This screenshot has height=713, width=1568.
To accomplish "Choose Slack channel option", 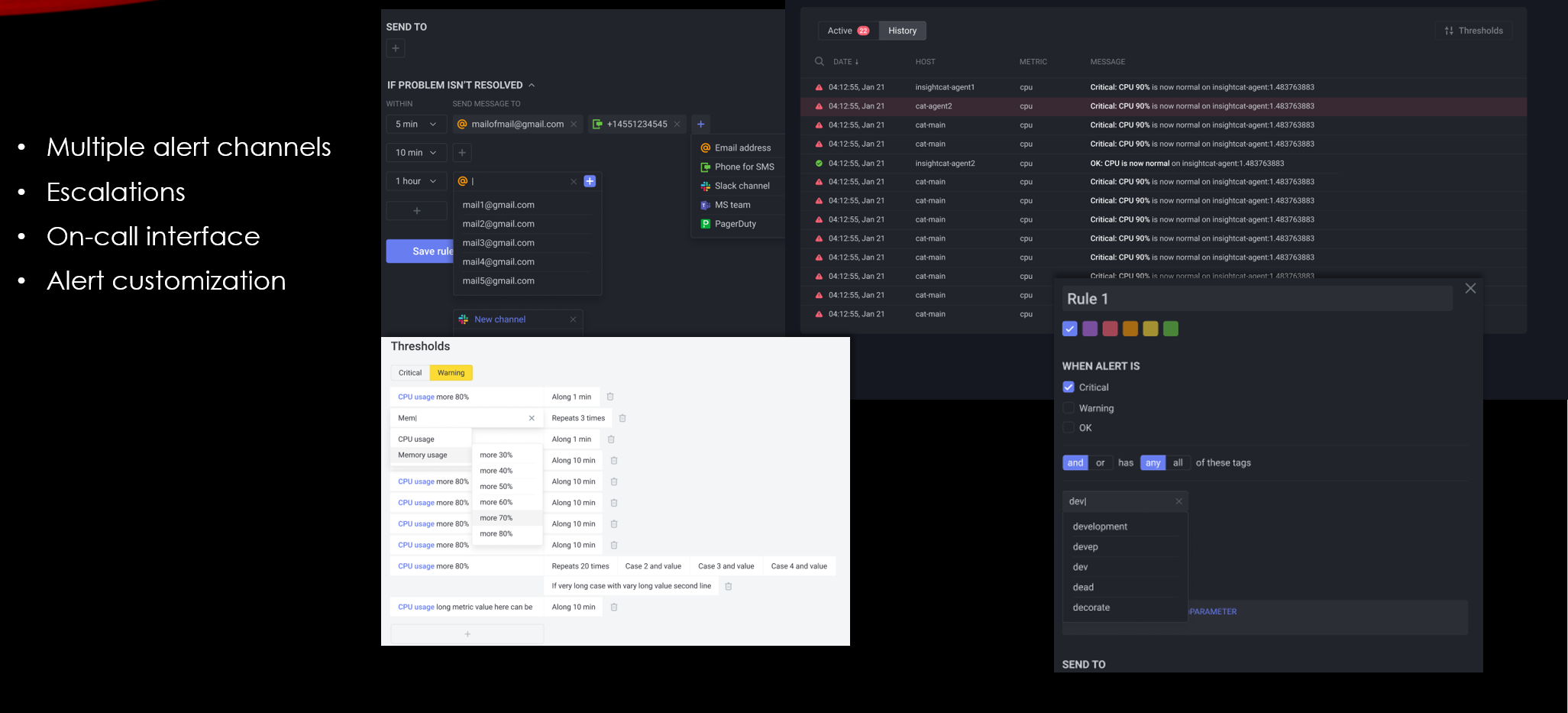I will point(736,186).
